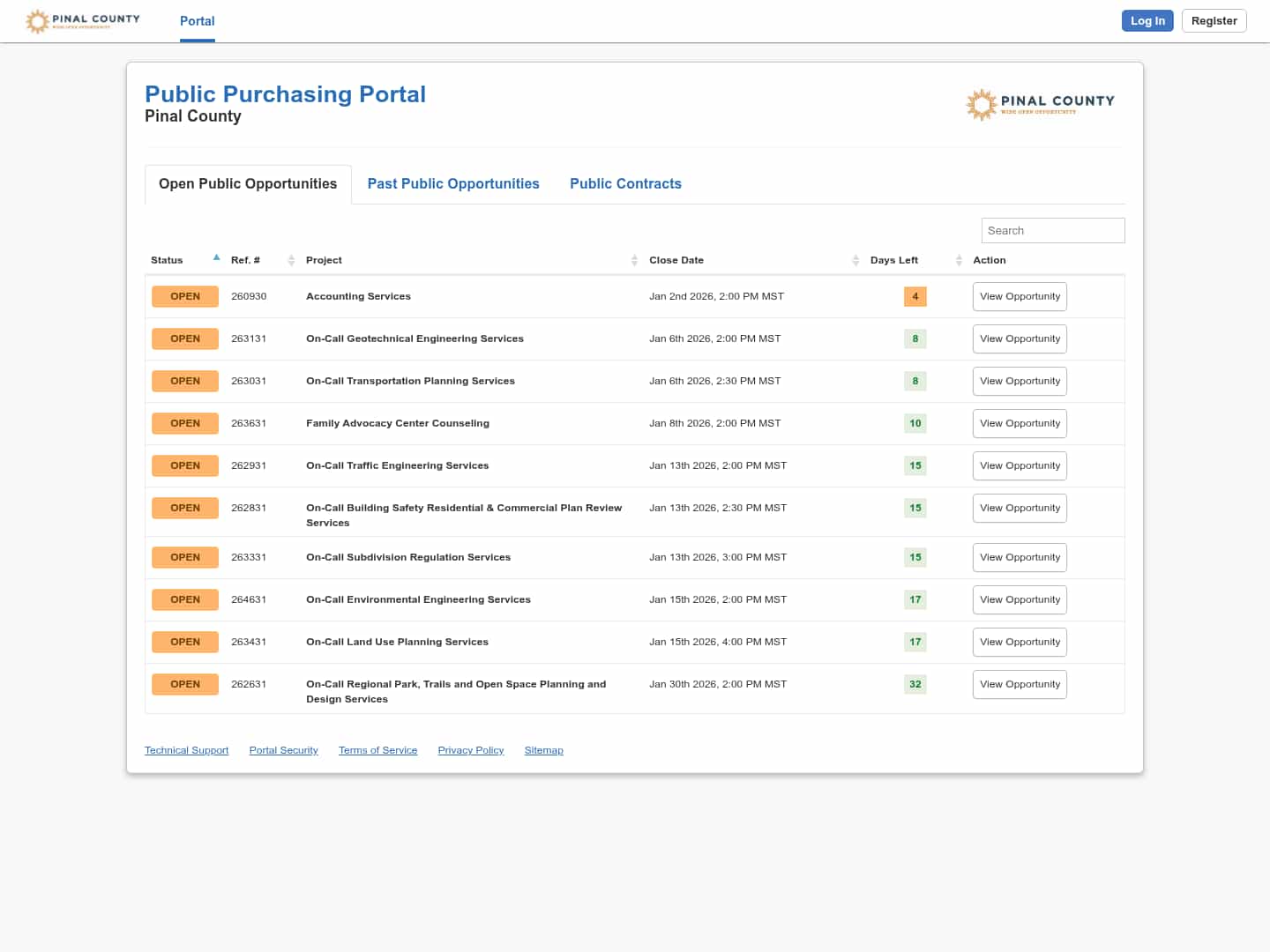Click the Pinal County logo in header
This screenshot has height=952, width=1270.
click(83, 21)
